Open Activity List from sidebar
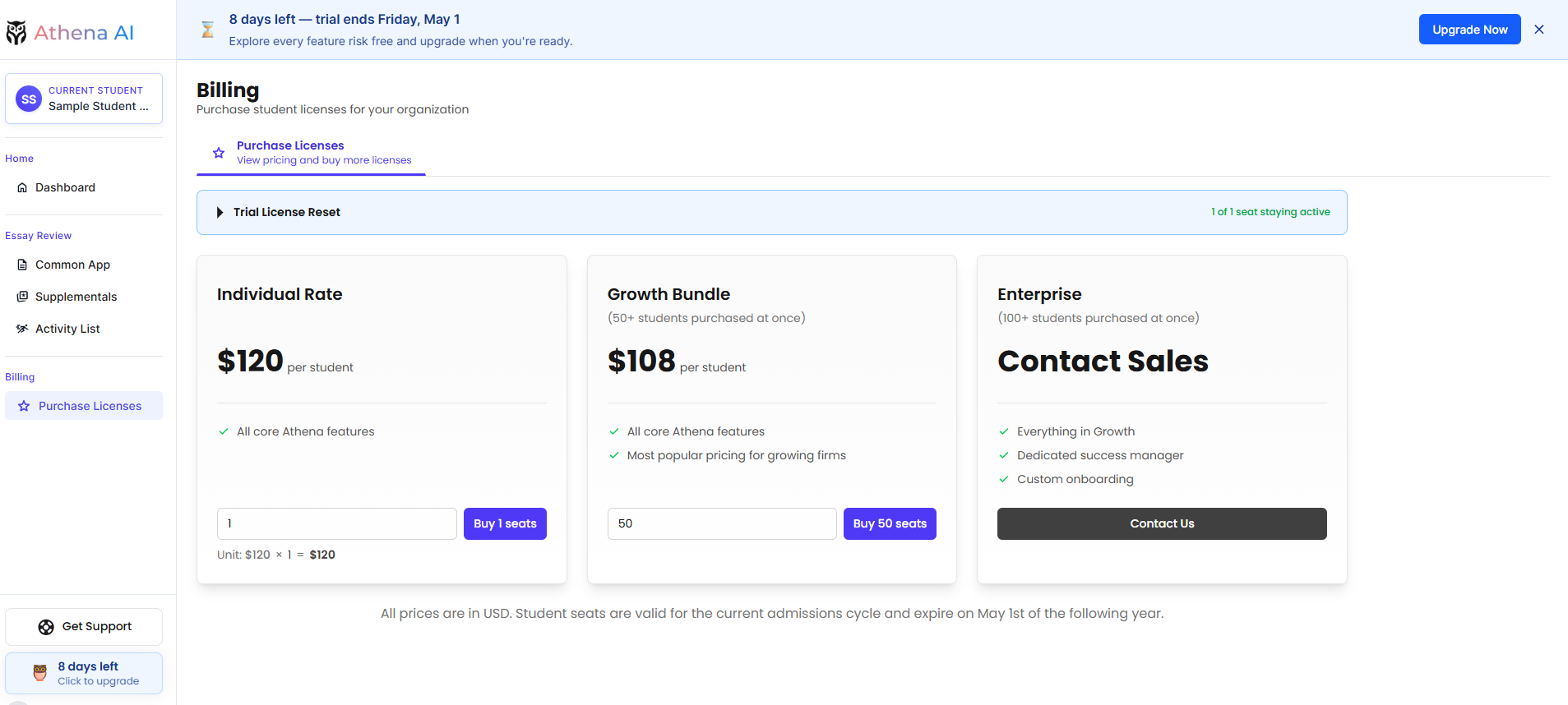This screenshot has height=705, width=1568. 67,329
